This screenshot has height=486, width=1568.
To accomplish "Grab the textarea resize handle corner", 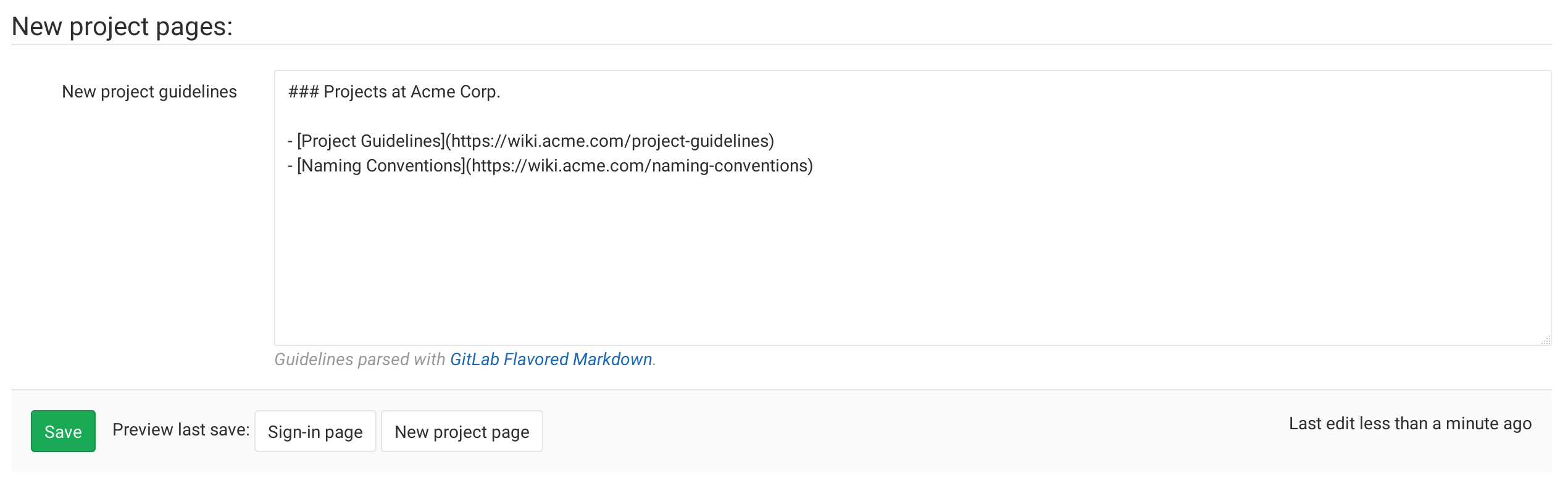I will coord(1546,340).
